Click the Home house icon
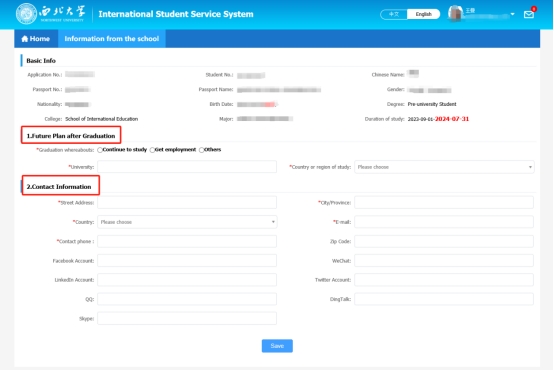 [x=24, y=39]
